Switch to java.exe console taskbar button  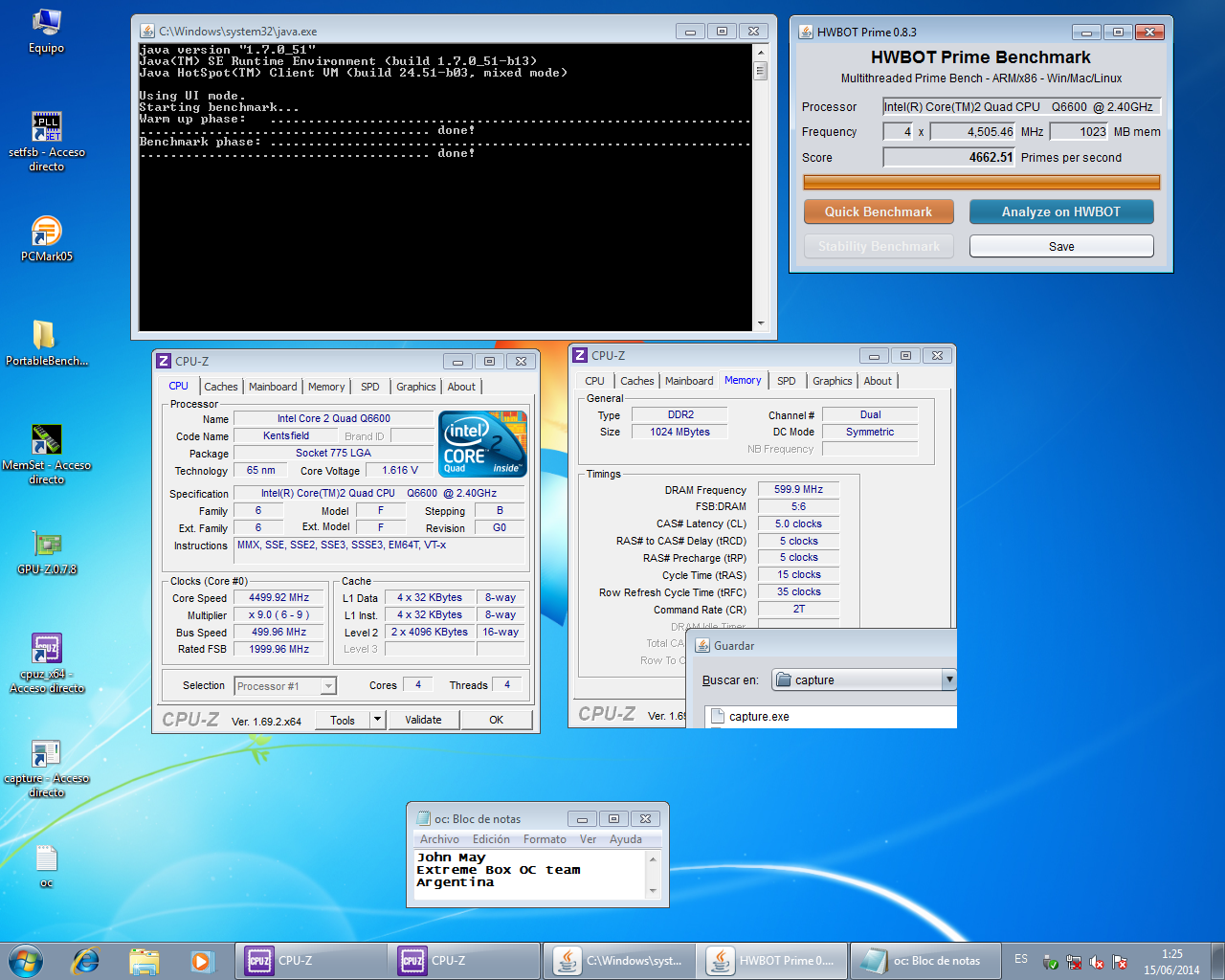(618, 961)
